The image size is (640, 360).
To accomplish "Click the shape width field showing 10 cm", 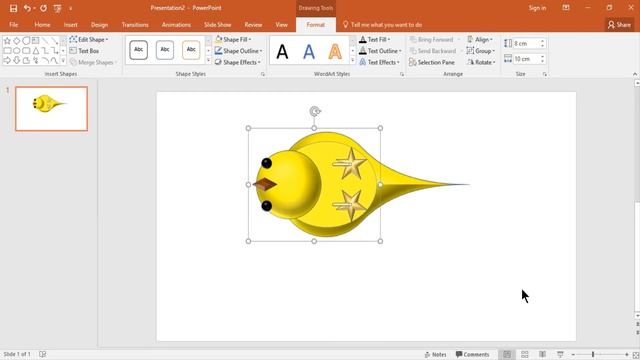I will pyautogui.click(x=526, y=59).
